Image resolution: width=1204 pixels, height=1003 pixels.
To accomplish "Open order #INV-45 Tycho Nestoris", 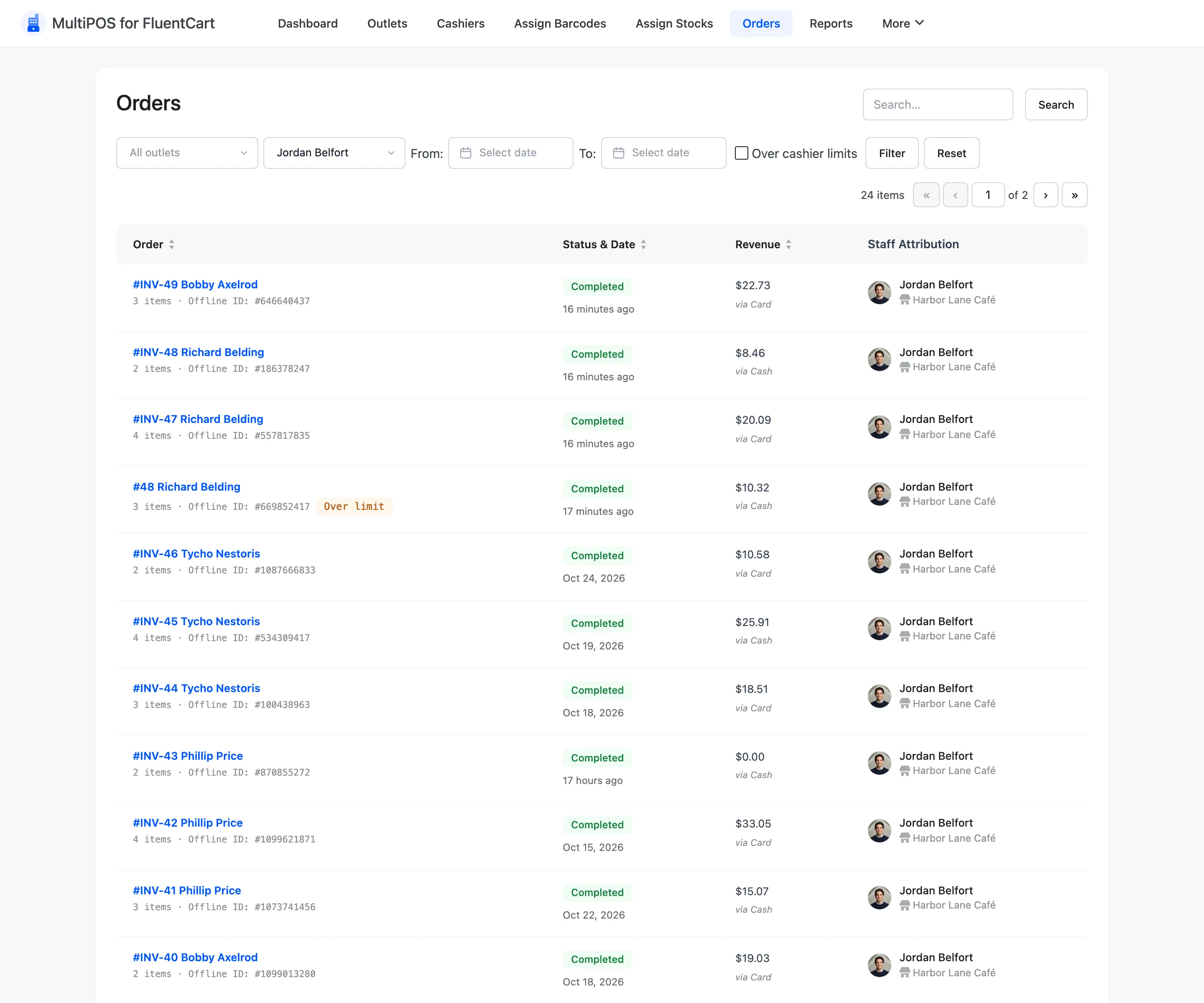I will click(196, 621).
